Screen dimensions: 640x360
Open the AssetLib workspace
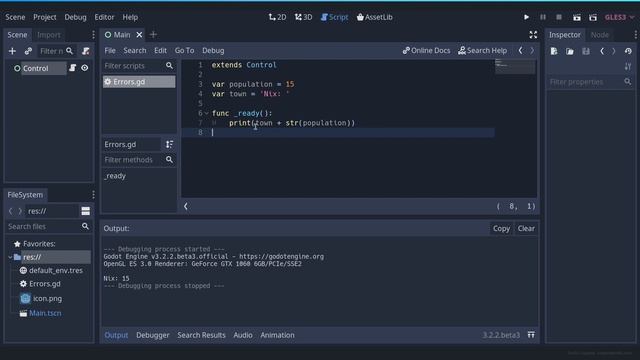point(374,17)
